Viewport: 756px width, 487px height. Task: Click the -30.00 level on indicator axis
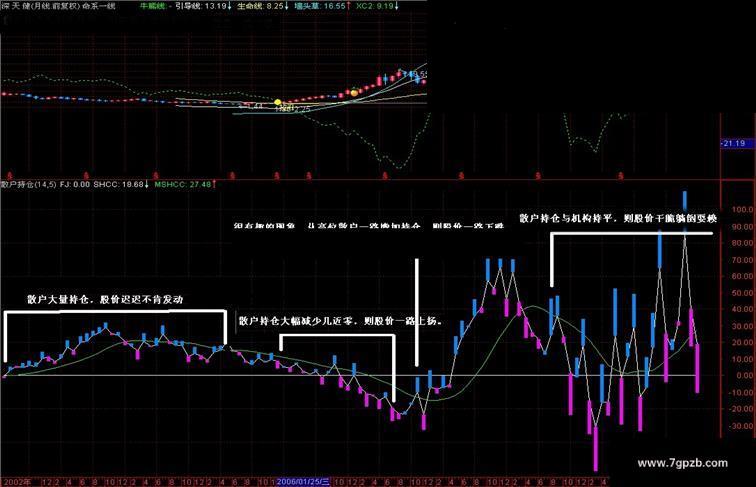coord(741,426)
